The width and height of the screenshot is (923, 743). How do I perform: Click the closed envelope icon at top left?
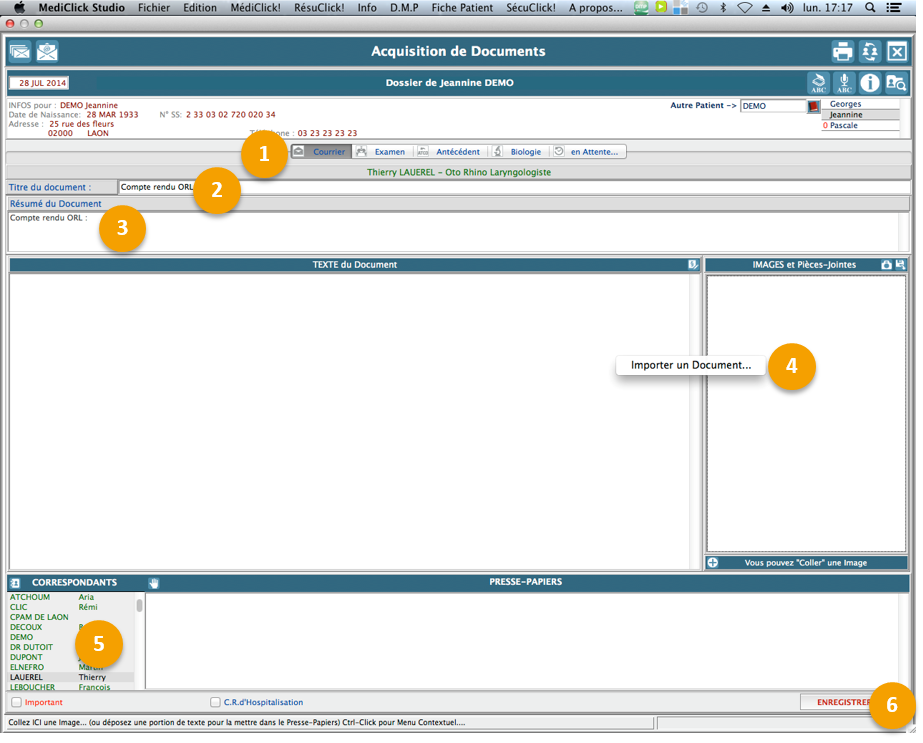pyautogui.click(x=20, y=52)
